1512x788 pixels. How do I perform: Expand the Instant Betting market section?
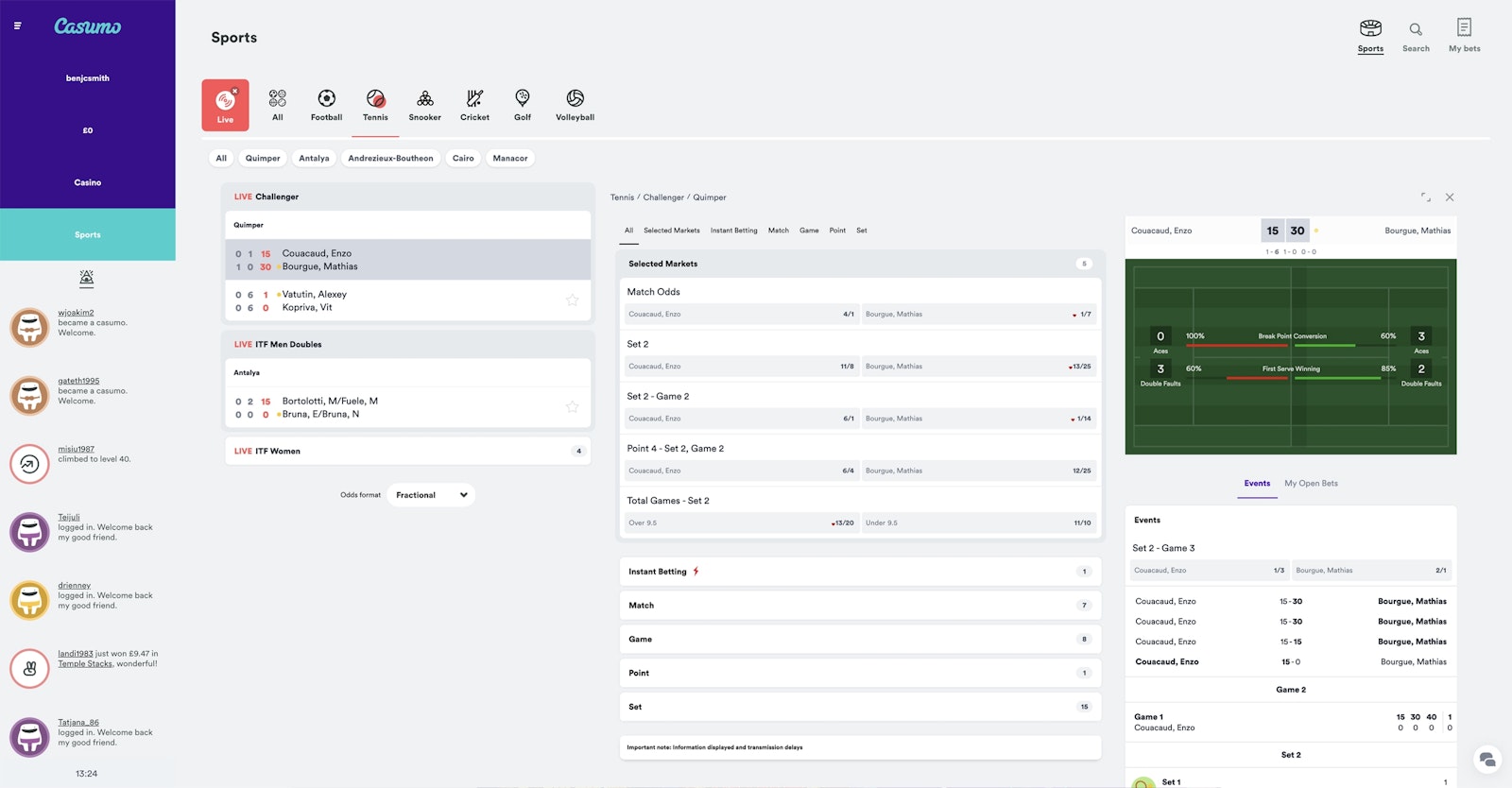point(860,572)
